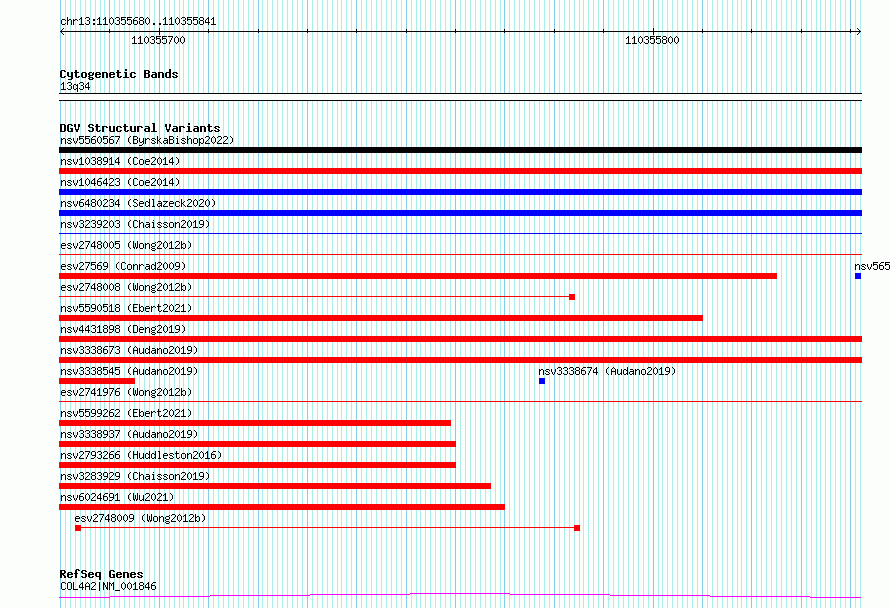Click the RefSeq Genes track title
Viewport: 890px width, 608px height.
[x=101, y=574]
